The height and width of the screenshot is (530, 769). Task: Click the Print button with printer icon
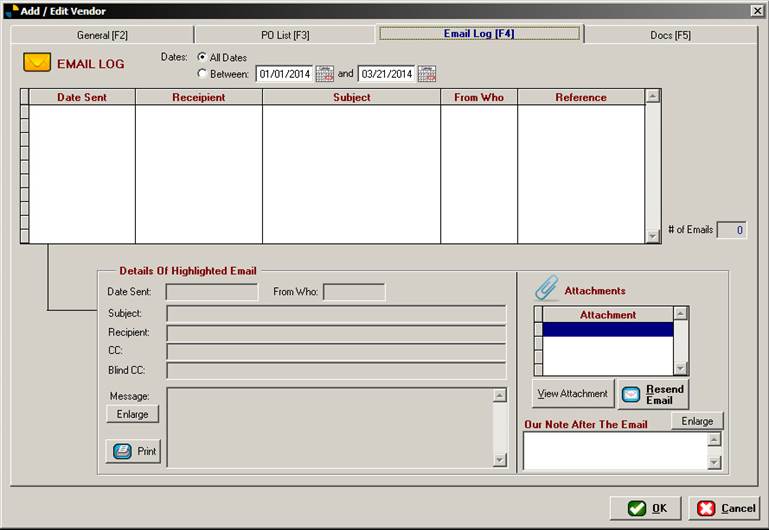click(133, 451)
